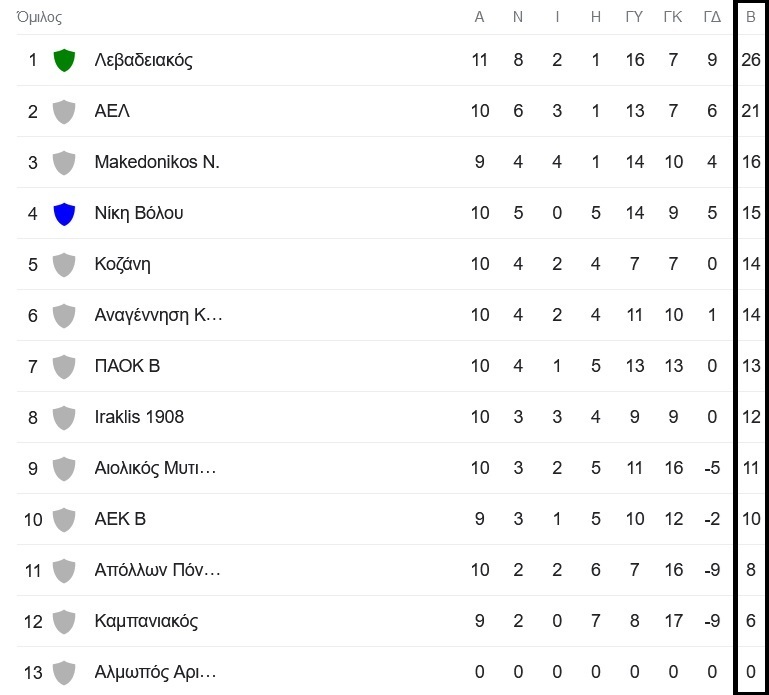Click the blue Νίκη Βόλου shield icon

click(x=64, y=214)
